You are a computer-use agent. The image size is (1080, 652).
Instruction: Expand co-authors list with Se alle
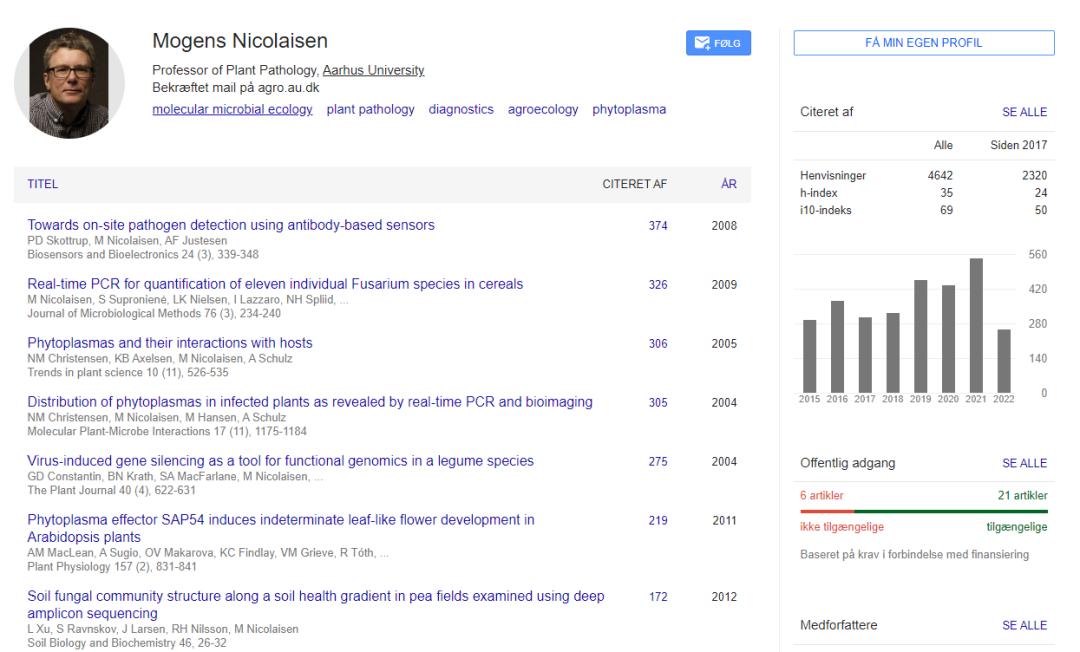coord(1024,626)
